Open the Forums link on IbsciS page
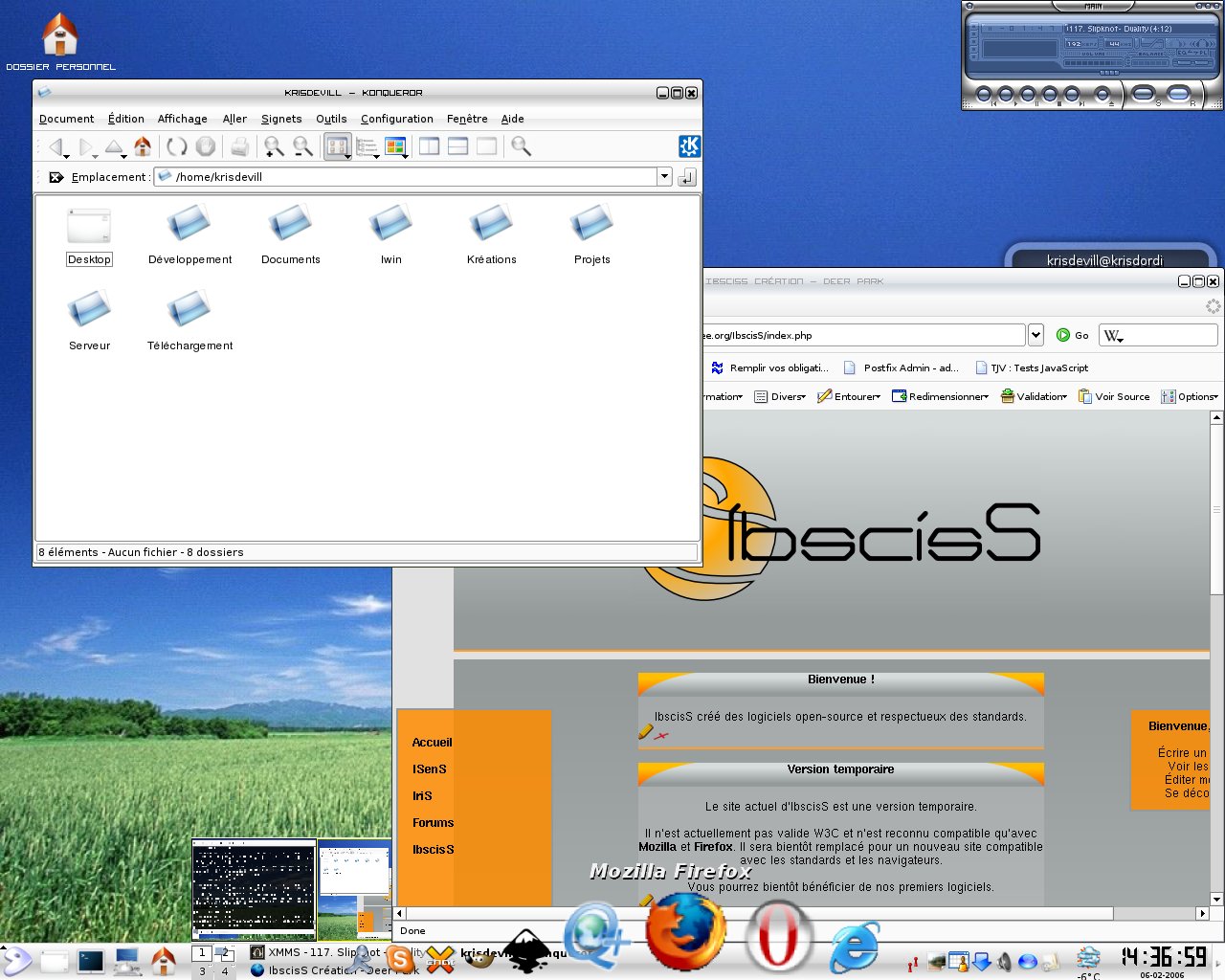This screenshot has width=1225, height=980. pyautogui.click(x=433, y=823)
